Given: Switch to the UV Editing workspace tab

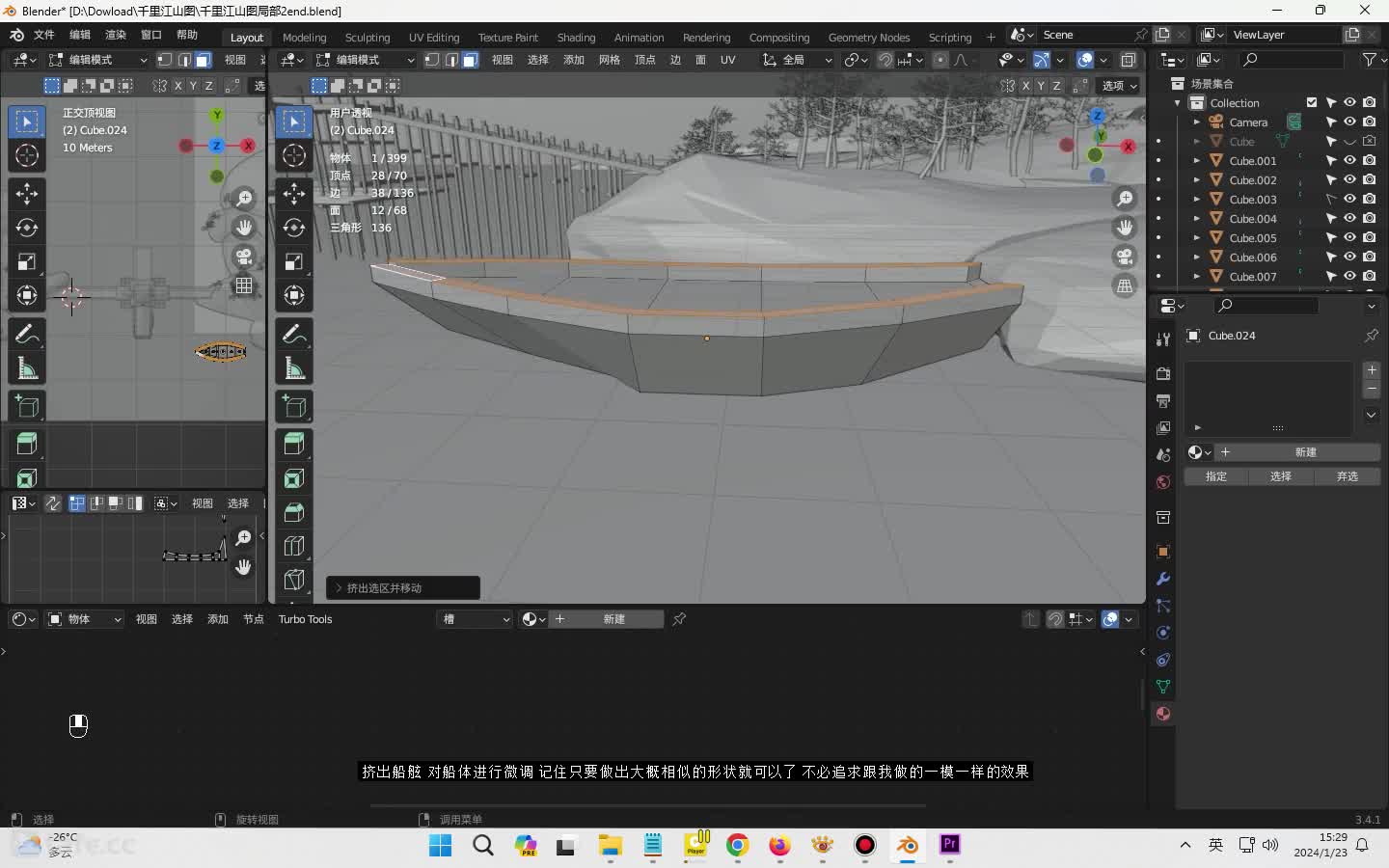Looking at the screenshot, I should pyautogui.click(x=434, y=38).
